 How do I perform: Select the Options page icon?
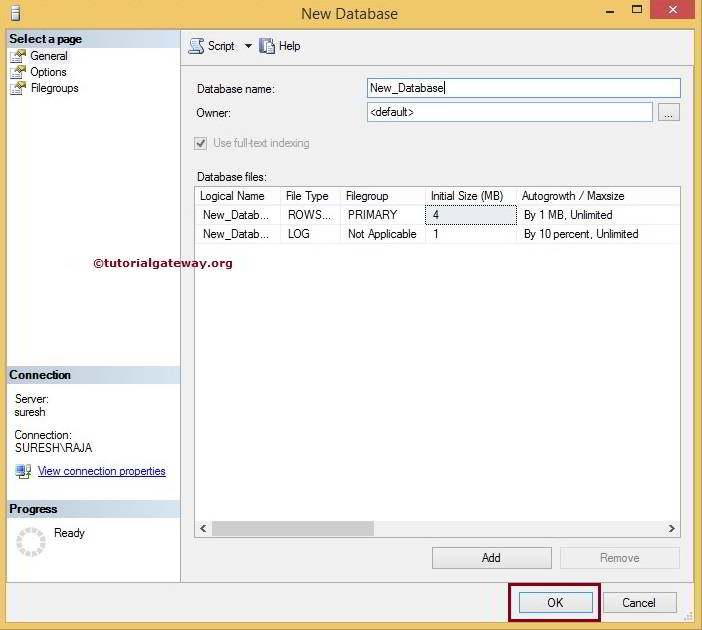click(x=18, y=72)
